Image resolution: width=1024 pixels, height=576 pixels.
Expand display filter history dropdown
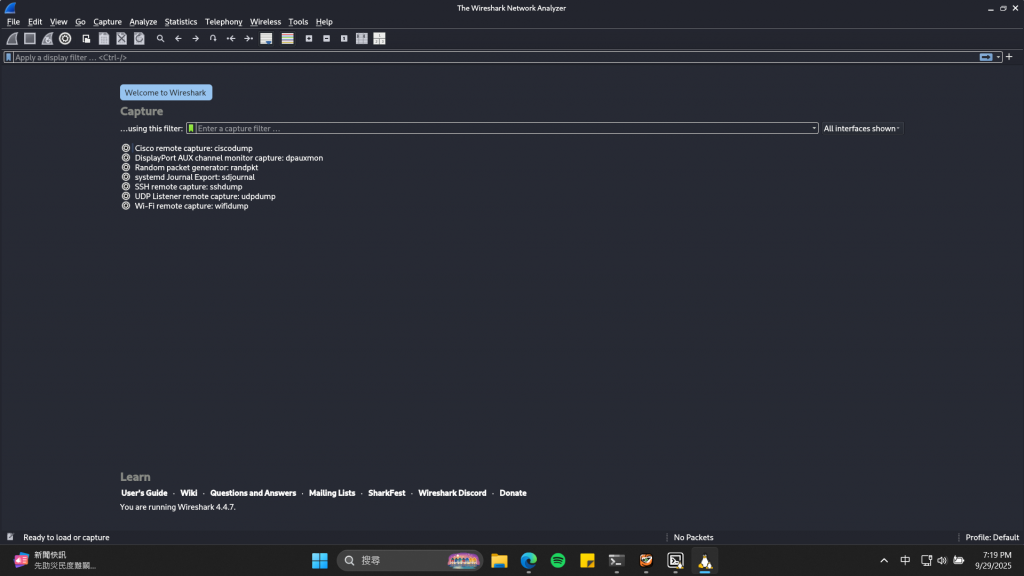999,57
